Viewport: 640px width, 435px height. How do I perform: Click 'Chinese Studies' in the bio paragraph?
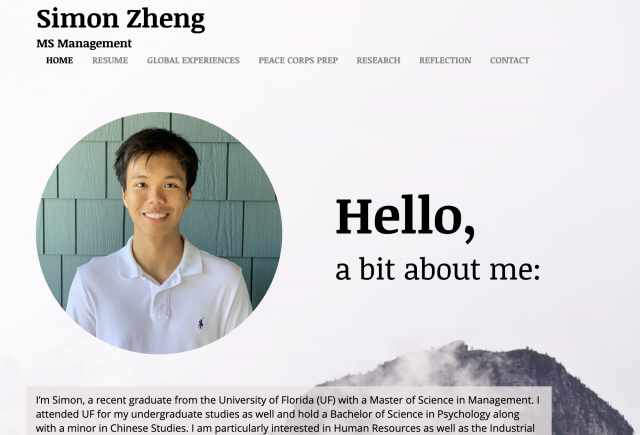[x=147, y=428]
